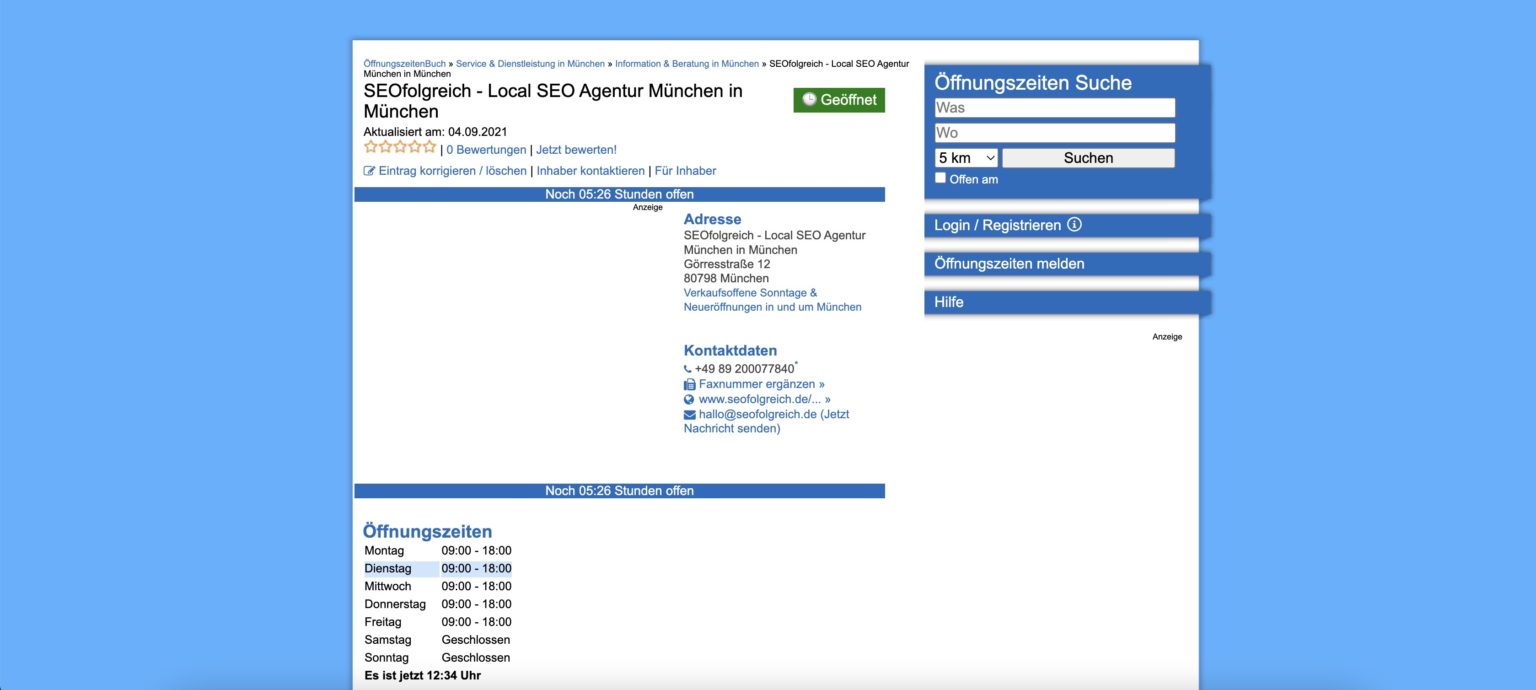1536x690 pixels.
Task: Click the hallo@seofolgreich.de email link
Action: point(767,421)
